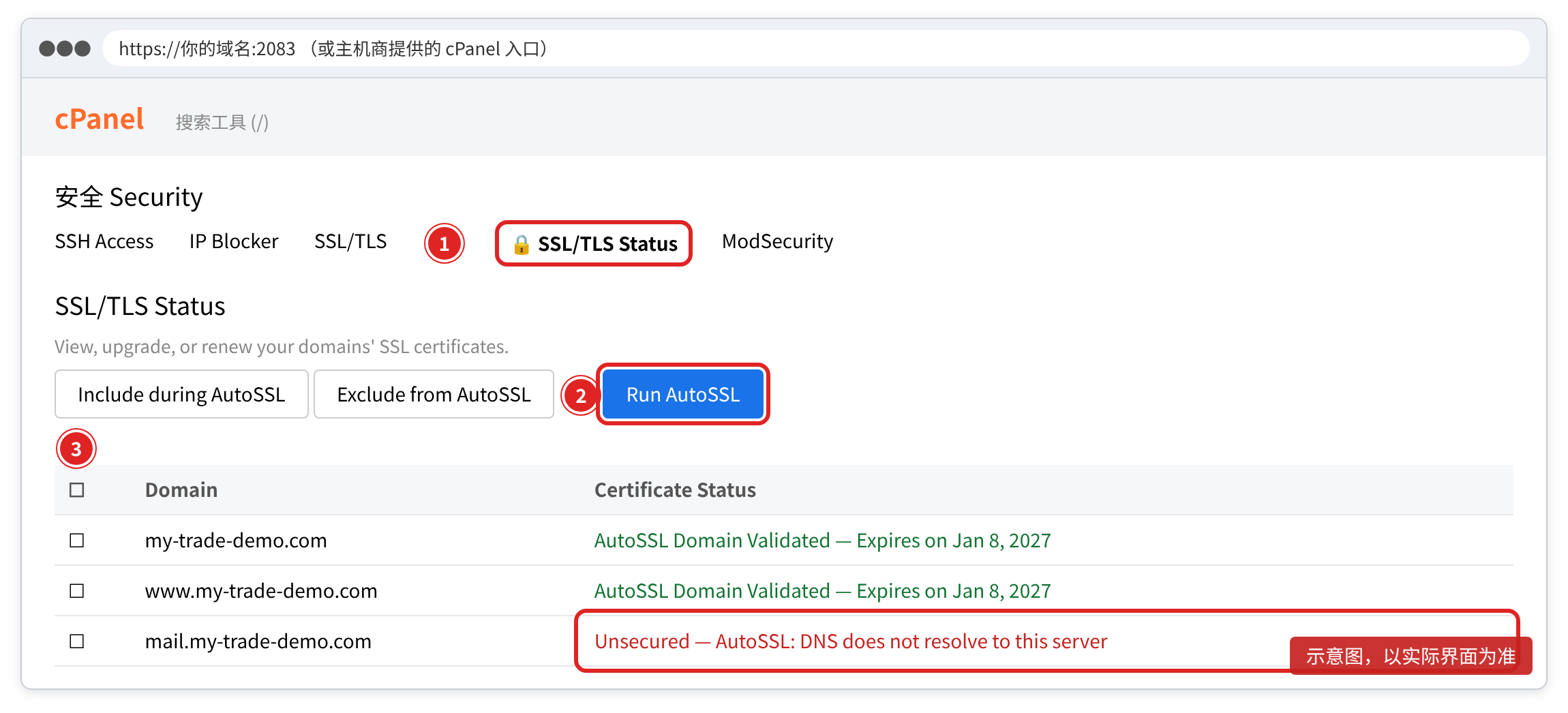Click the cPanel logo
Viewport: 1568px width, 713px height.
tap(100, 119)
